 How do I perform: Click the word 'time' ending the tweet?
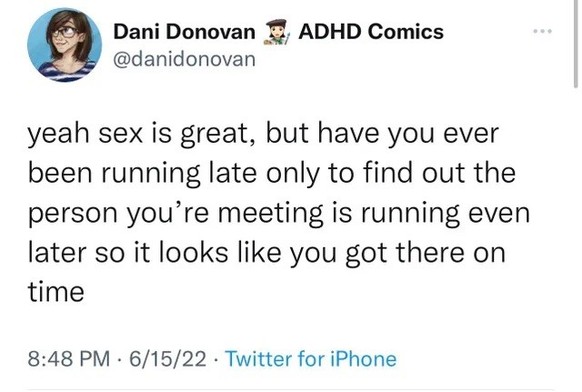(56, 292)
